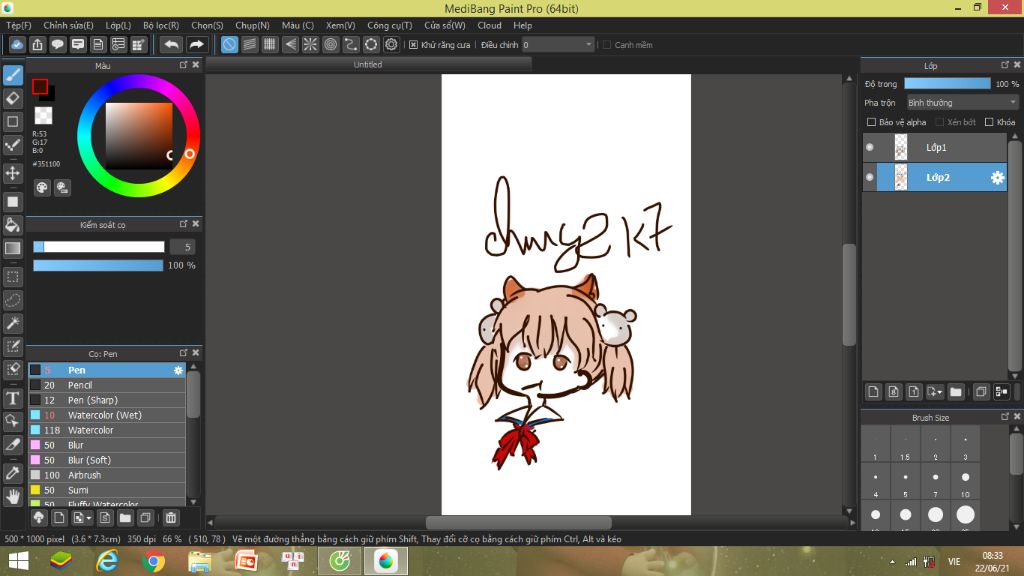Click the brush size slider

tap(99, 247)
